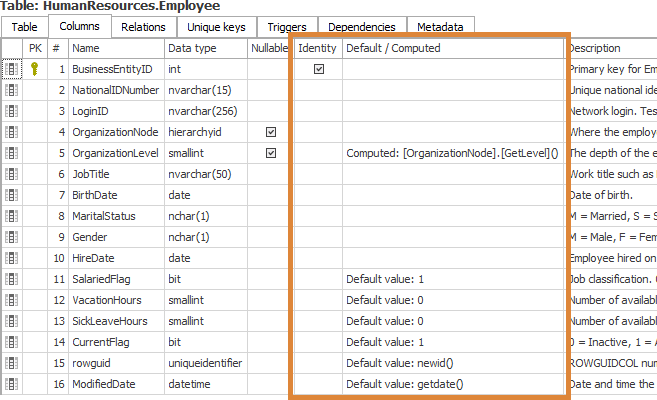This screenshot has width=657, height=400.
Task: Click the primary key icon for BusinessEntityID
Action: (x=35, y=69)
